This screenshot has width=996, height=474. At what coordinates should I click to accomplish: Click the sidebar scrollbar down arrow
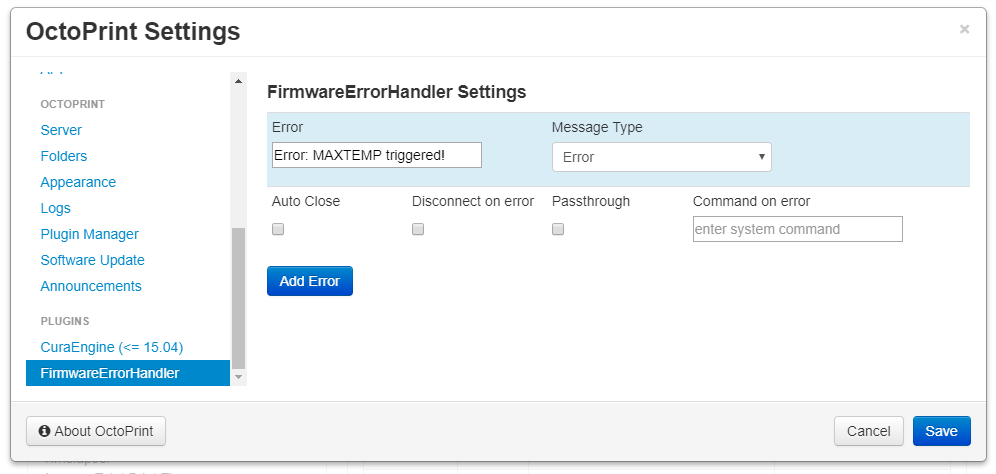238,377
